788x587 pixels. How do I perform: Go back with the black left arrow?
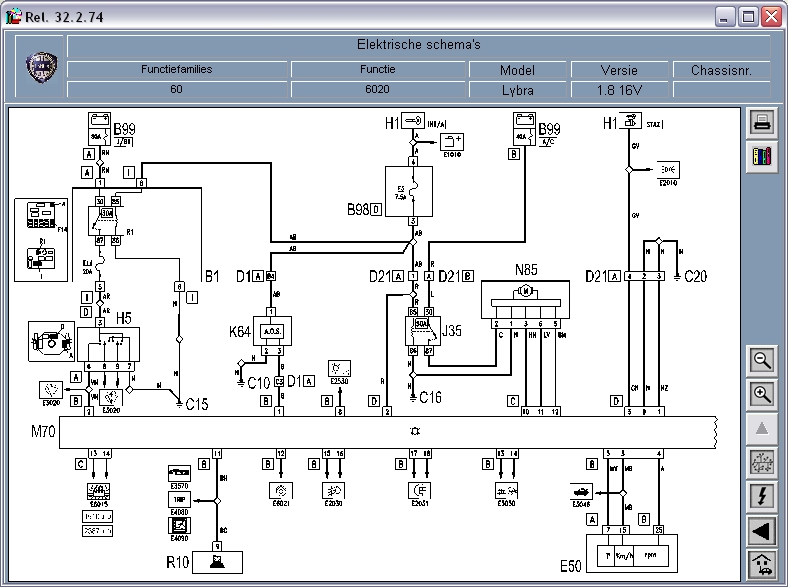761,530
